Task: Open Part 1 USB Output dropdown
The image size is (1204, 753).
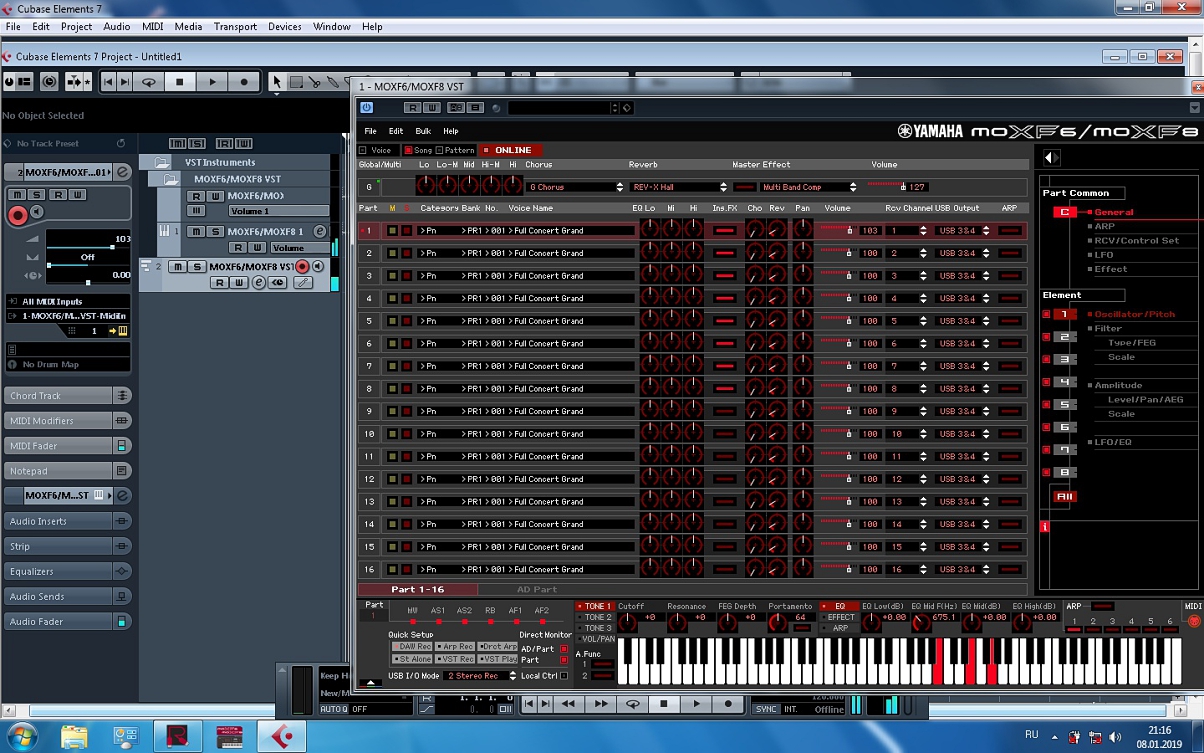Action: [x=963, y=231]
